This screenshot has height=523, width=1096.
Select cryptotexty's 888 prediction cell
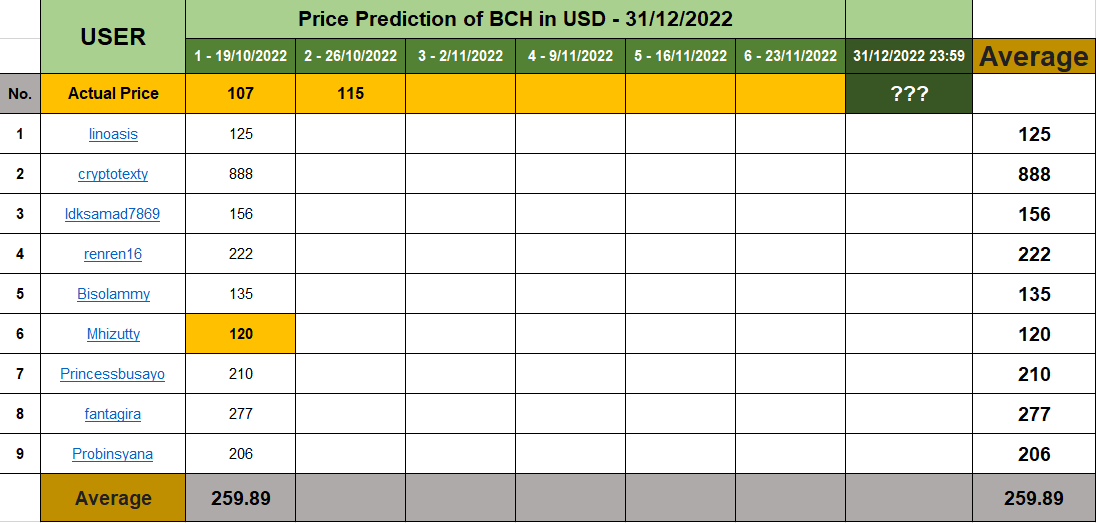(x=240, y=174)
